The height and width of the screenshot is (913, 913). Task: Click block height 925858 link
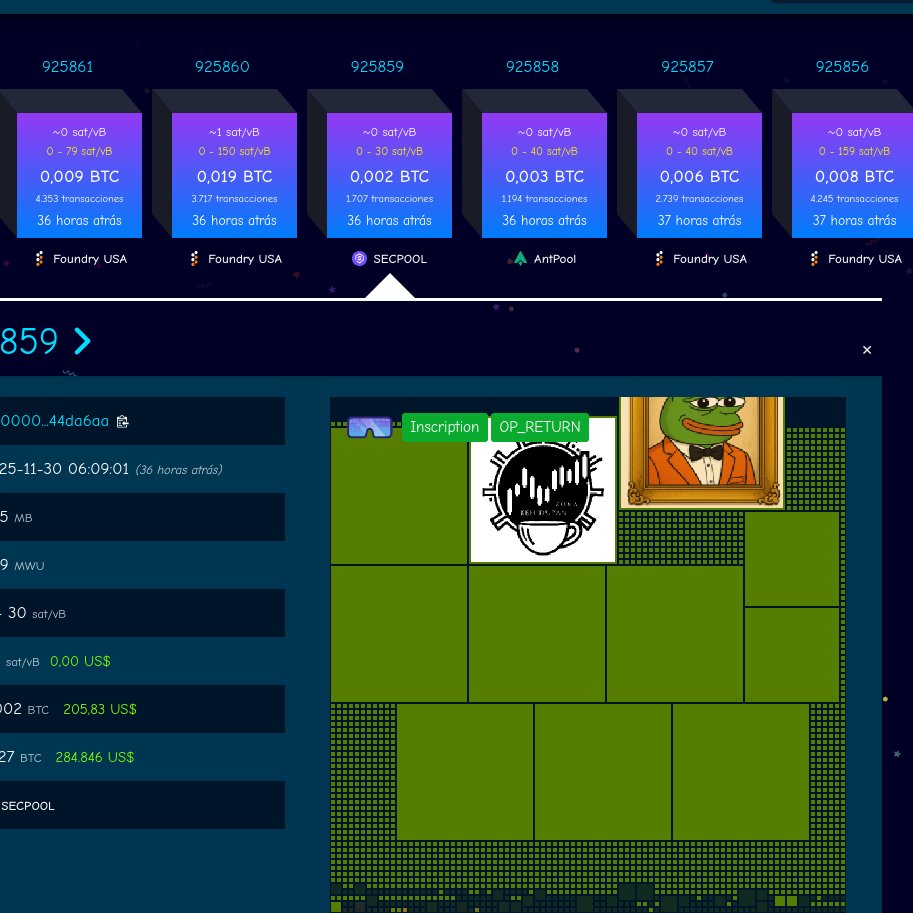pyautogui.click(x=532, y=67)
